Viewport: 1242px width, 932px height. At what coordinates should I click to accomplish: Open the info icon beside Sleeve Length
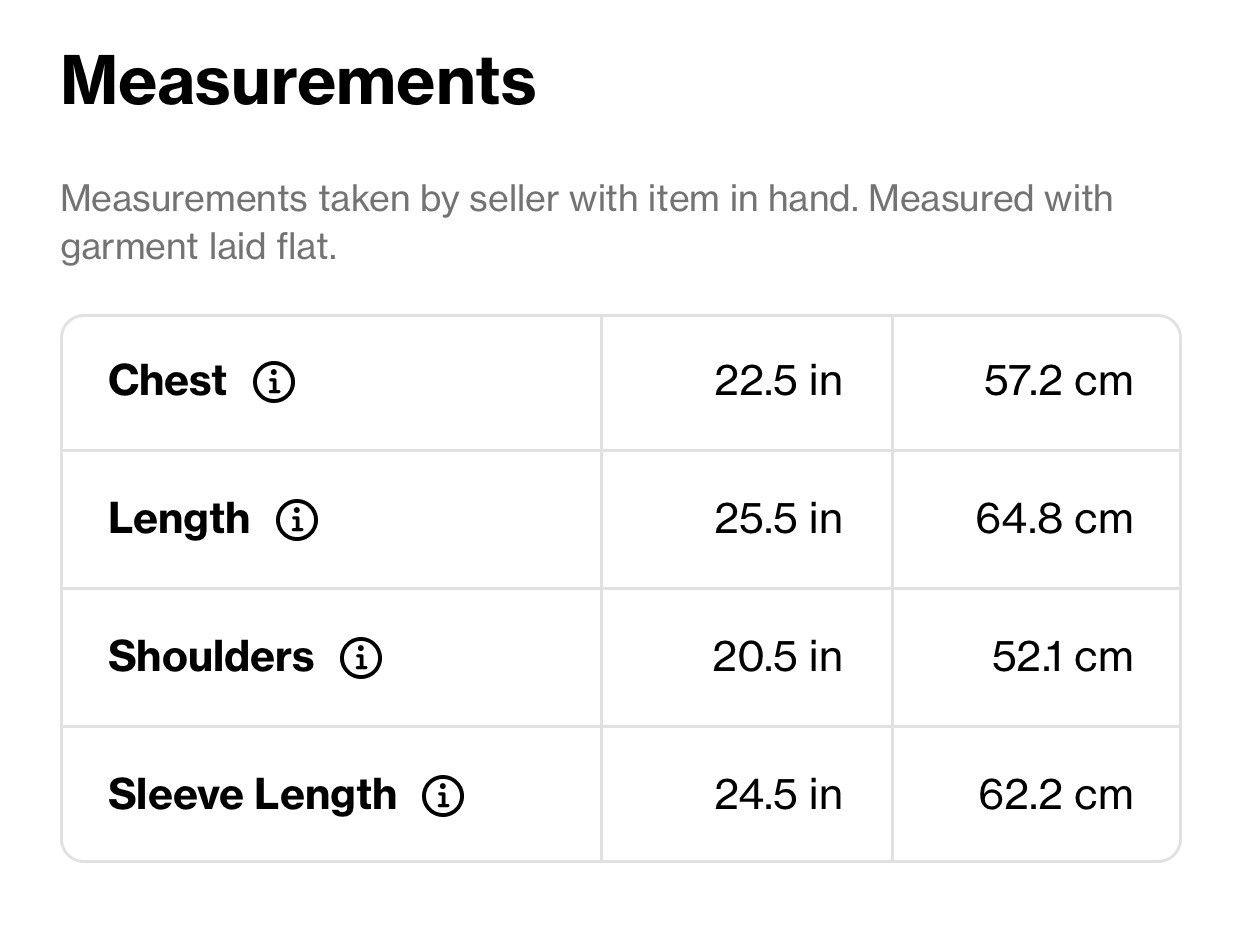click(443, 796)
